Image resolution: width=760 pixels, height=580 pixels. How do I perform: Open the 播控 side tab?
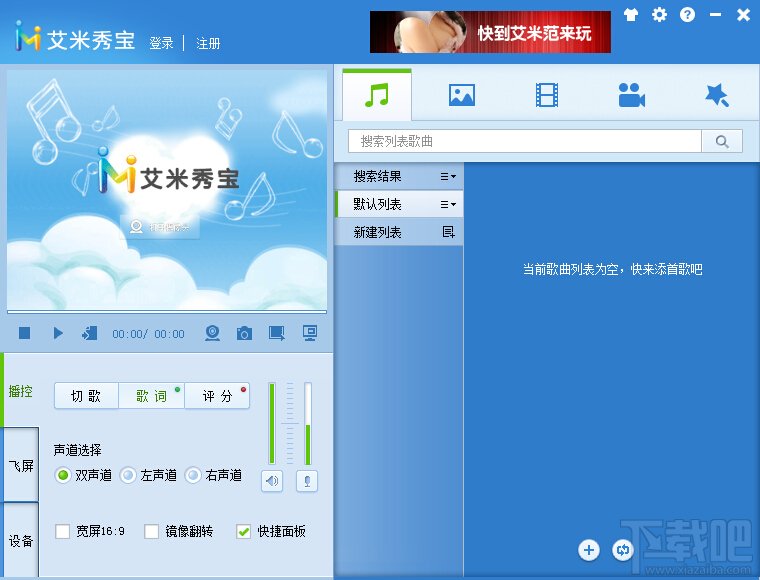[20, 391]
